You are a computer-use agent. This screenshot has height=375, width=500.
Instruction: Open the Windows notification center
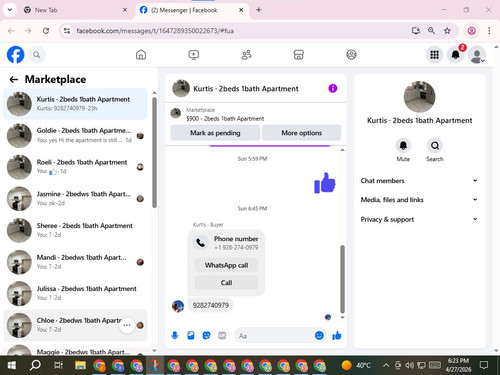click(484, 365)
